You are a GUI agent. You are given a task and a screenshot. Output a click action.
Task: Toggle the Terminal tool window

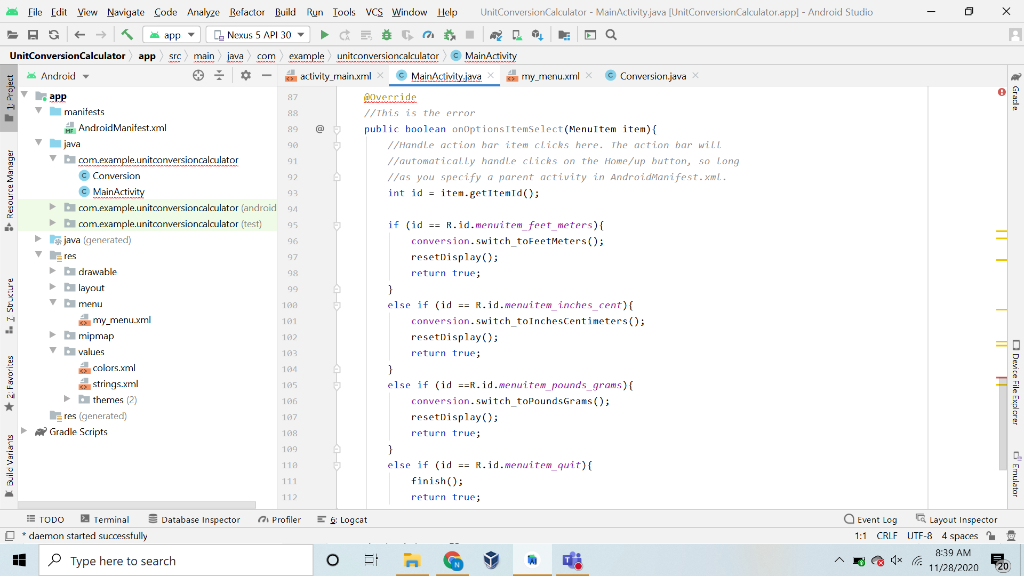(x=104, y=519)
